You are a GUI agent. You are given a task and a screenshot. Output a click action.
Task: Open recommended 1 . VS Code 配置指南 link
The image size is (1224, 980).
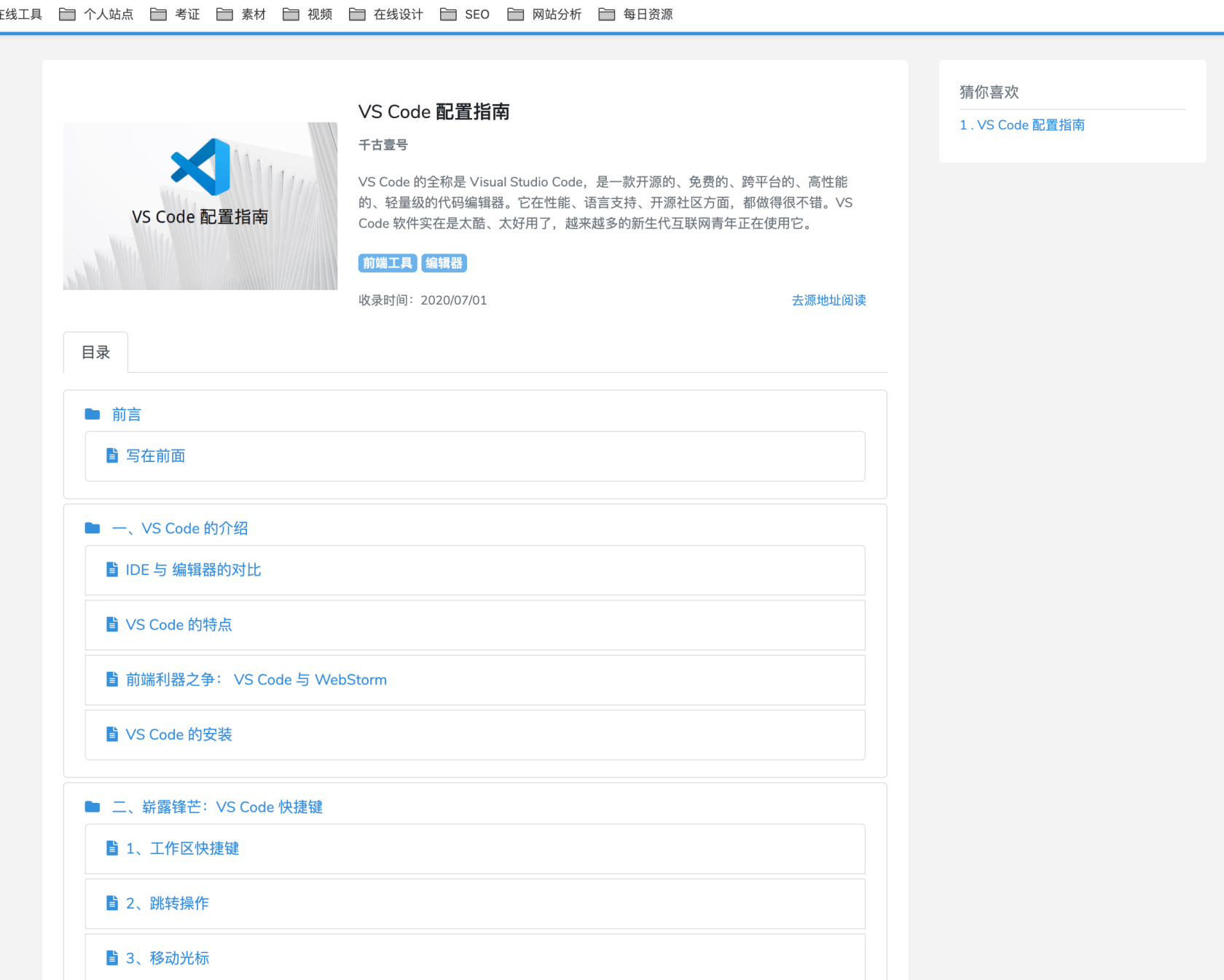point(1022,125)
